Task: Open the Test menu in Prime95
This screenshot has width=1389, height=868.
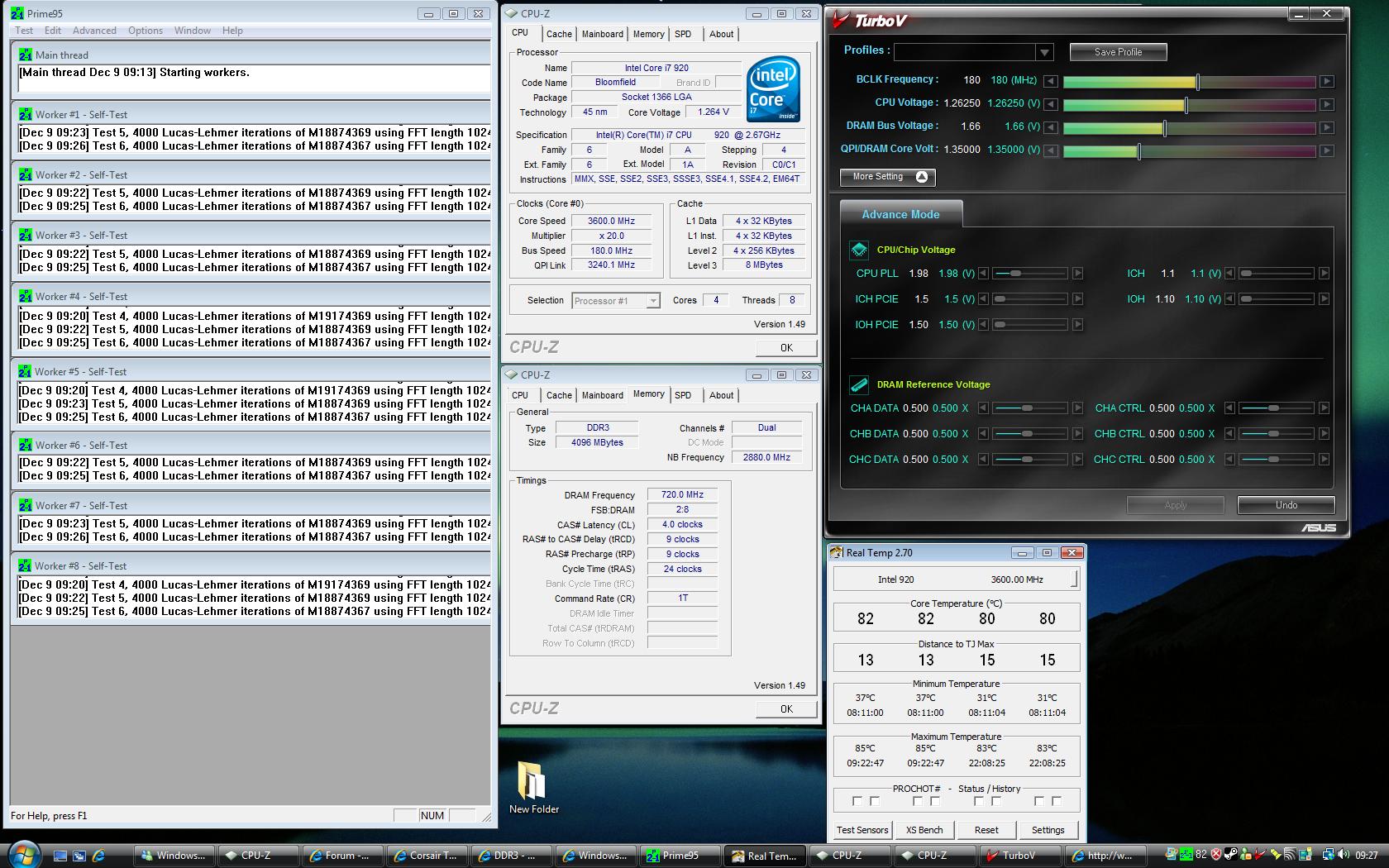Action: pos(24,31)
